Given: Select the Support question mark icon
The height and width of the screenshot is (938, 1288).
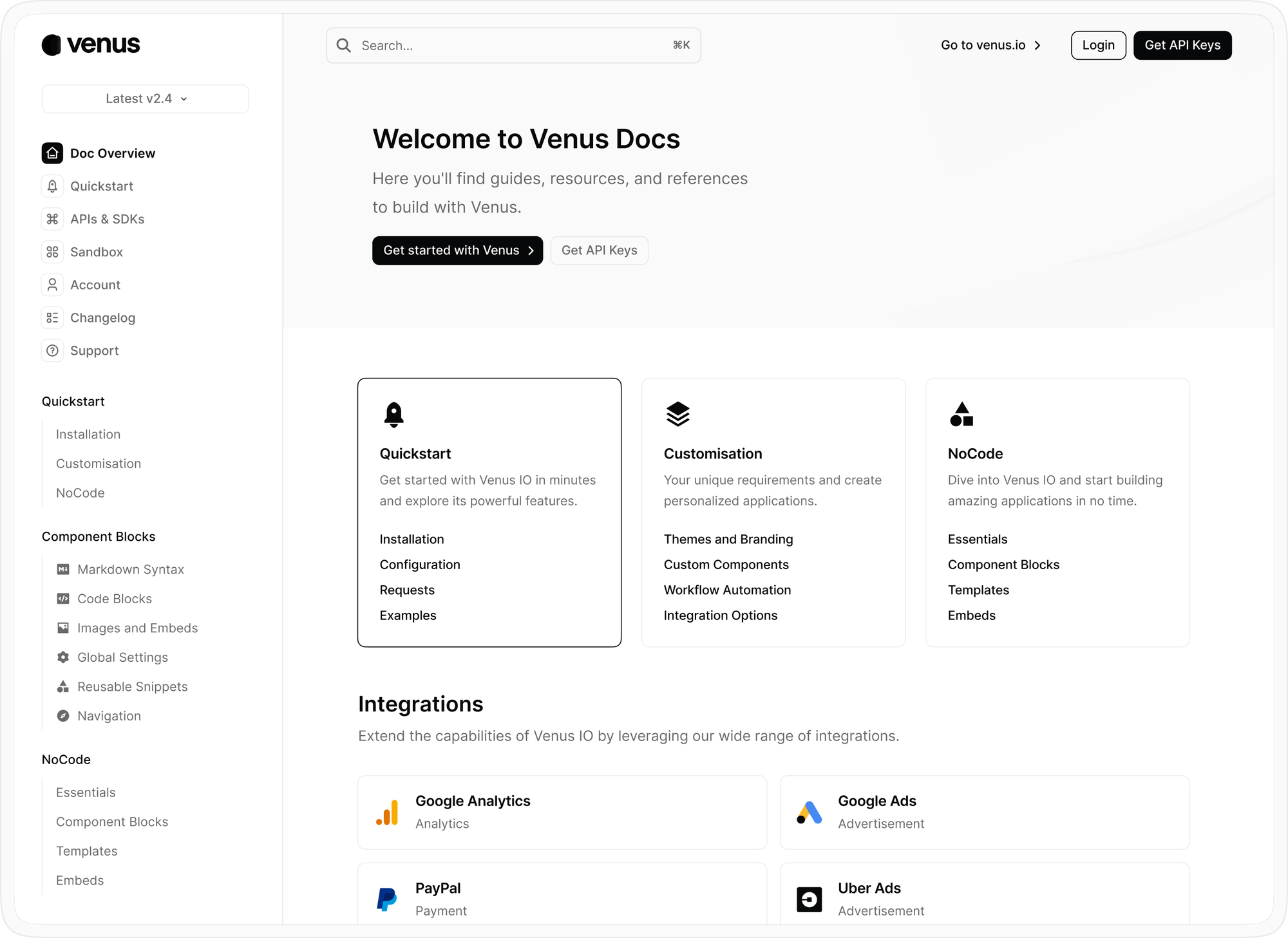Looking at the screenshot, I should point(52,350).
